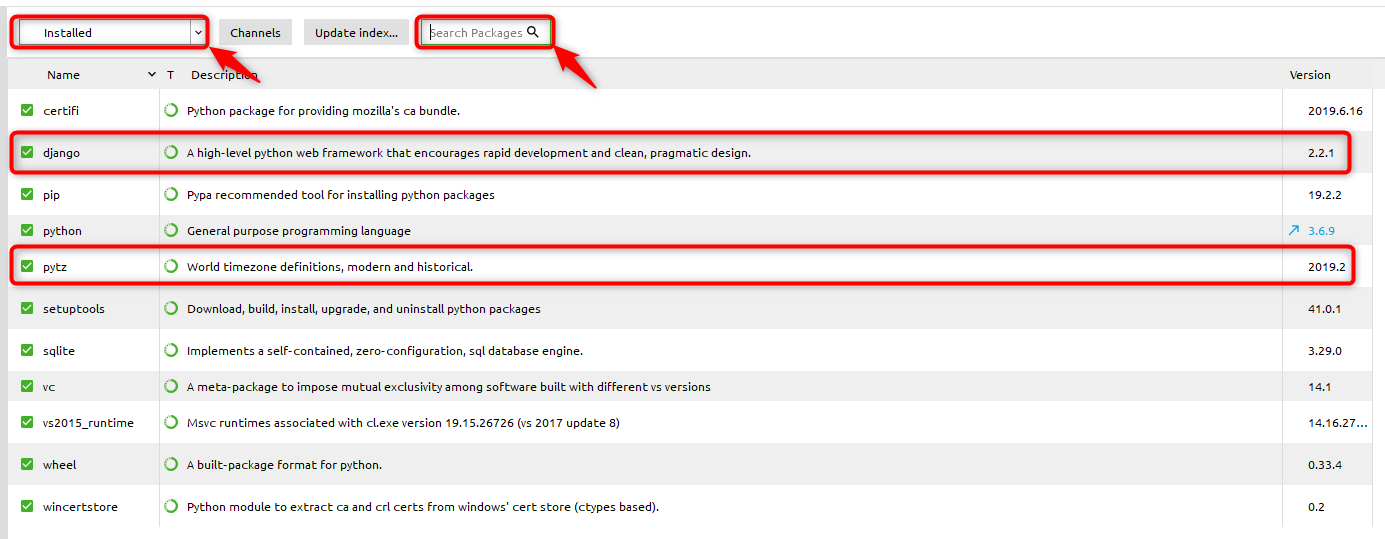Select the wheel package row name
Screen dimensions: 1385x539
coord(60,465)
